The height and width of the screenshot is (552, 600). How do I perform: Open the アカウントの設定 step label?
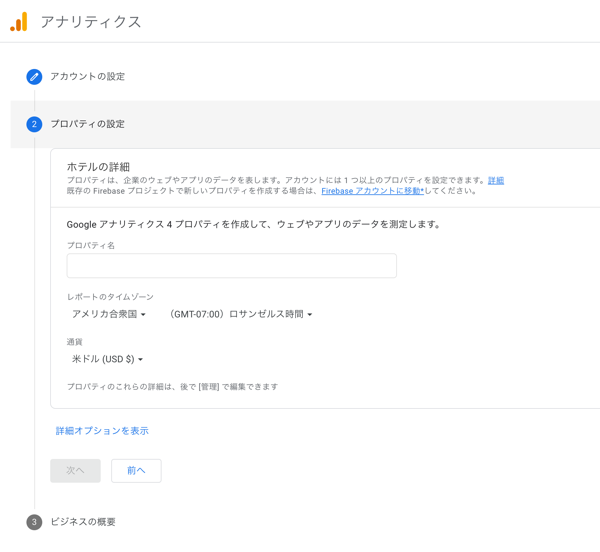88,77
